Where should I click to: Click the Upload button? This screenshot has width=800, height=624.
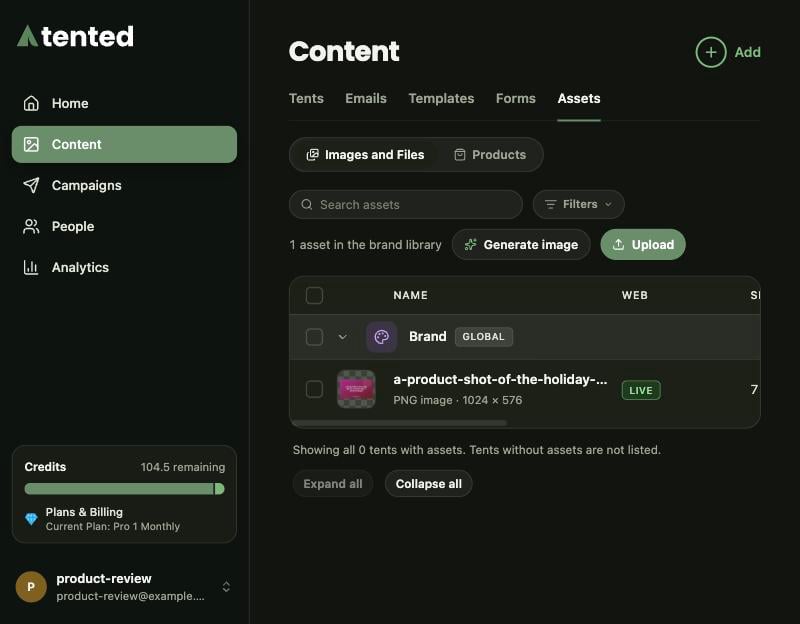coord(643,244)
